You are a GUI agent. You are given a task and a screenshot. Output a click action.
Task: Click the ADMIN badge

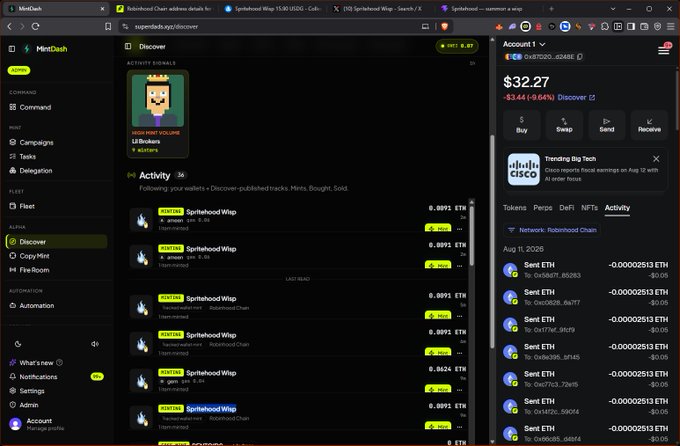19,70
